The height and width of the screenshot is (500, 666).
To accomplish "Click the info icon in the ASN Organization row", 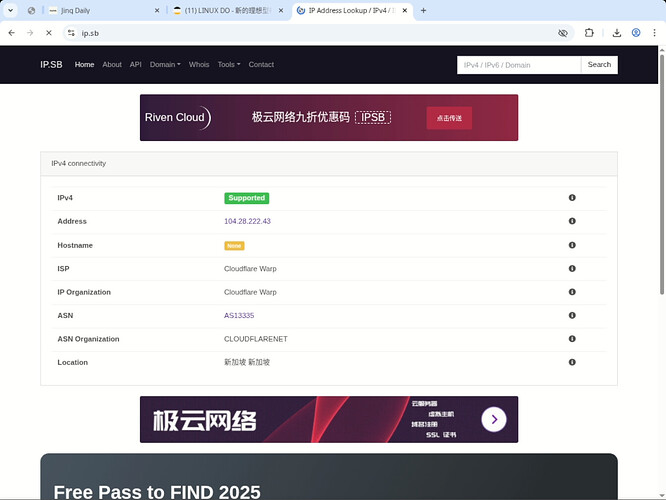I will coord(572,339).
